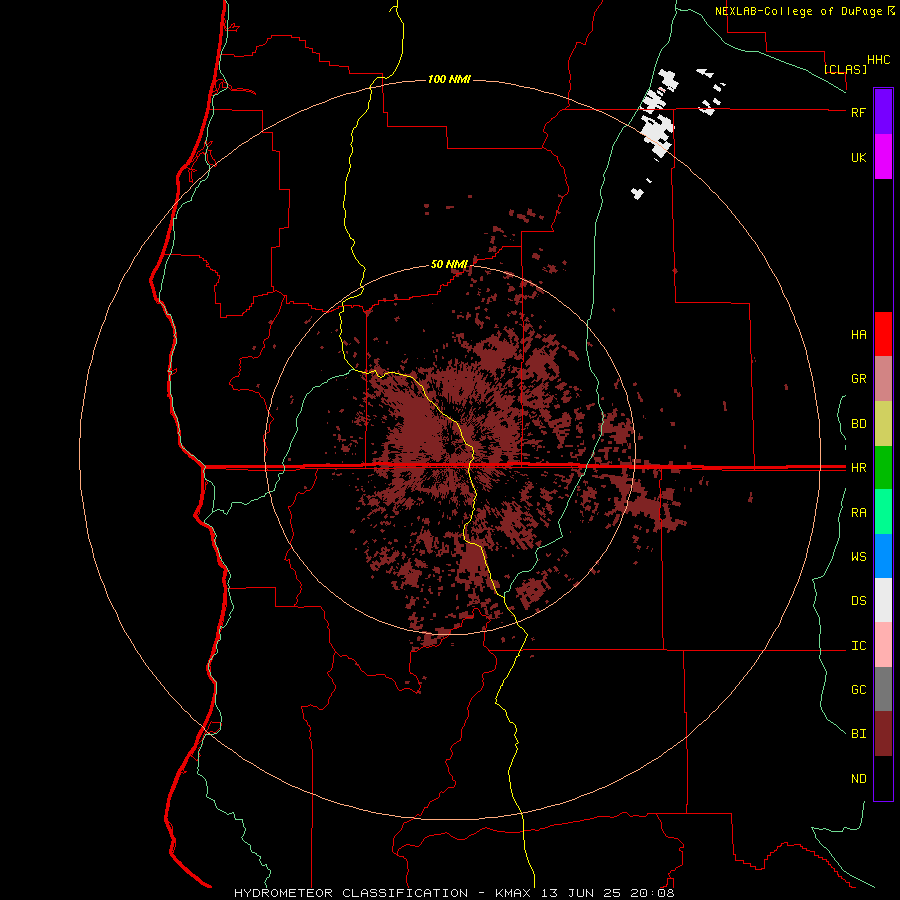Click the purple RF legend color swatch
900x900 pixels.
(x=883, y=111)
